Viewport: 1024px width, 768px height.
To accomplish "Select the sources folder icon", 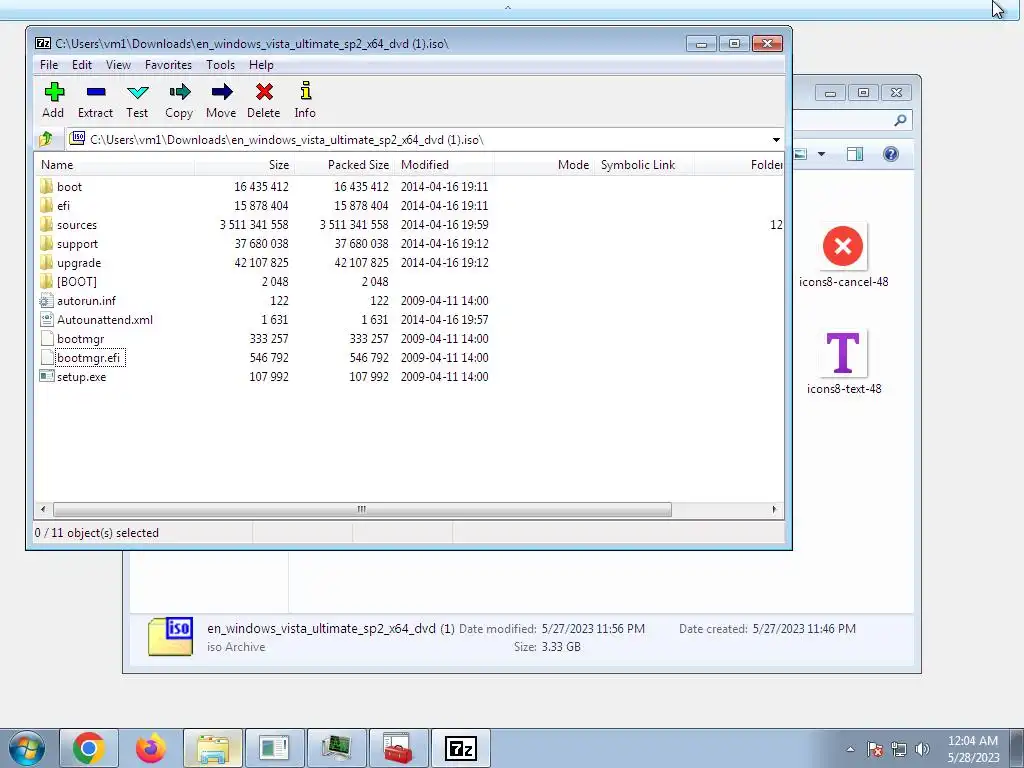I will [x=46, y=224].
